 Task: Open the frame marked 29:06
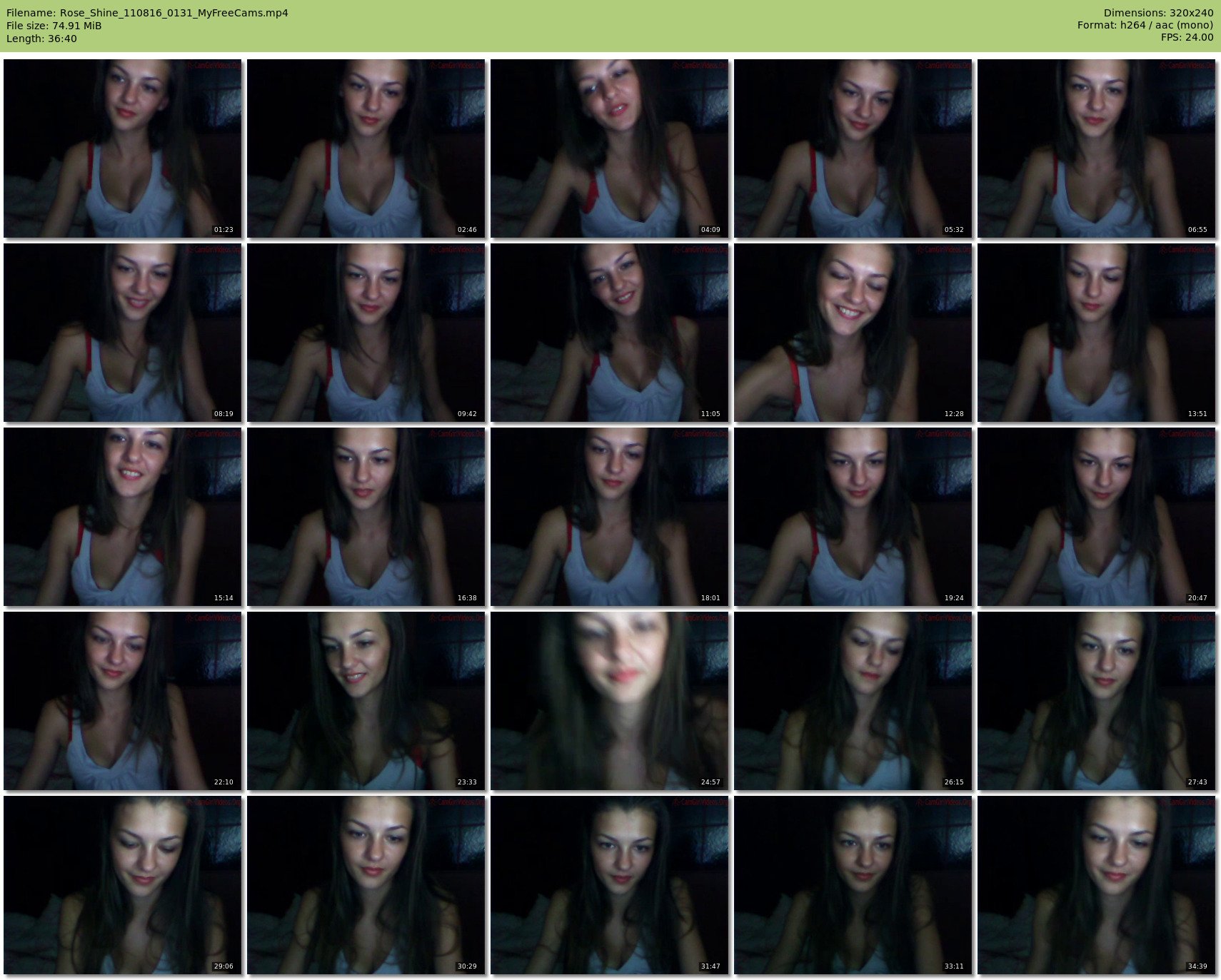click(x=122, y=884)
